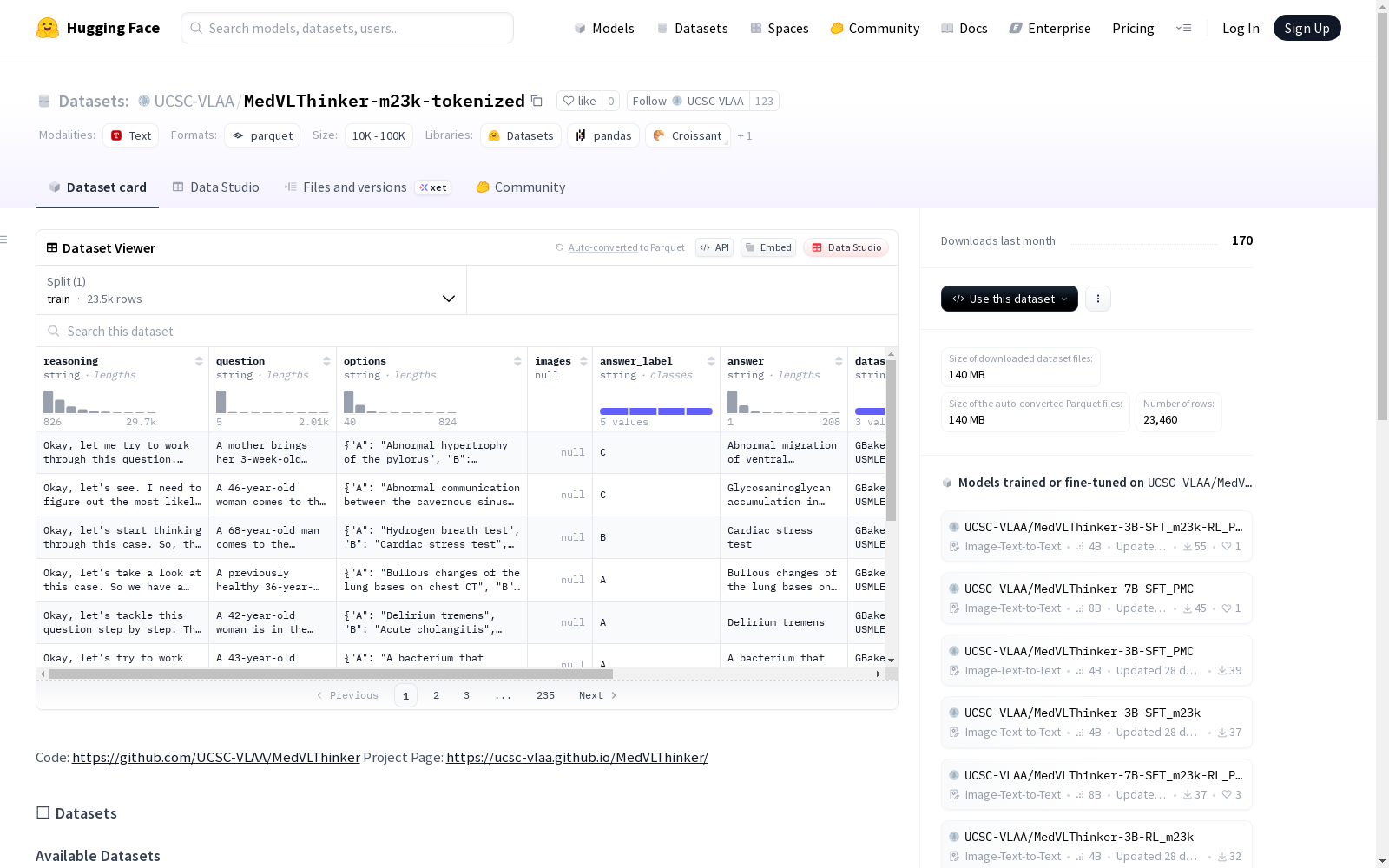This screenshot has height=868, width=1389.
Task: Click the options lengths histogram
Action: (400, 401)
